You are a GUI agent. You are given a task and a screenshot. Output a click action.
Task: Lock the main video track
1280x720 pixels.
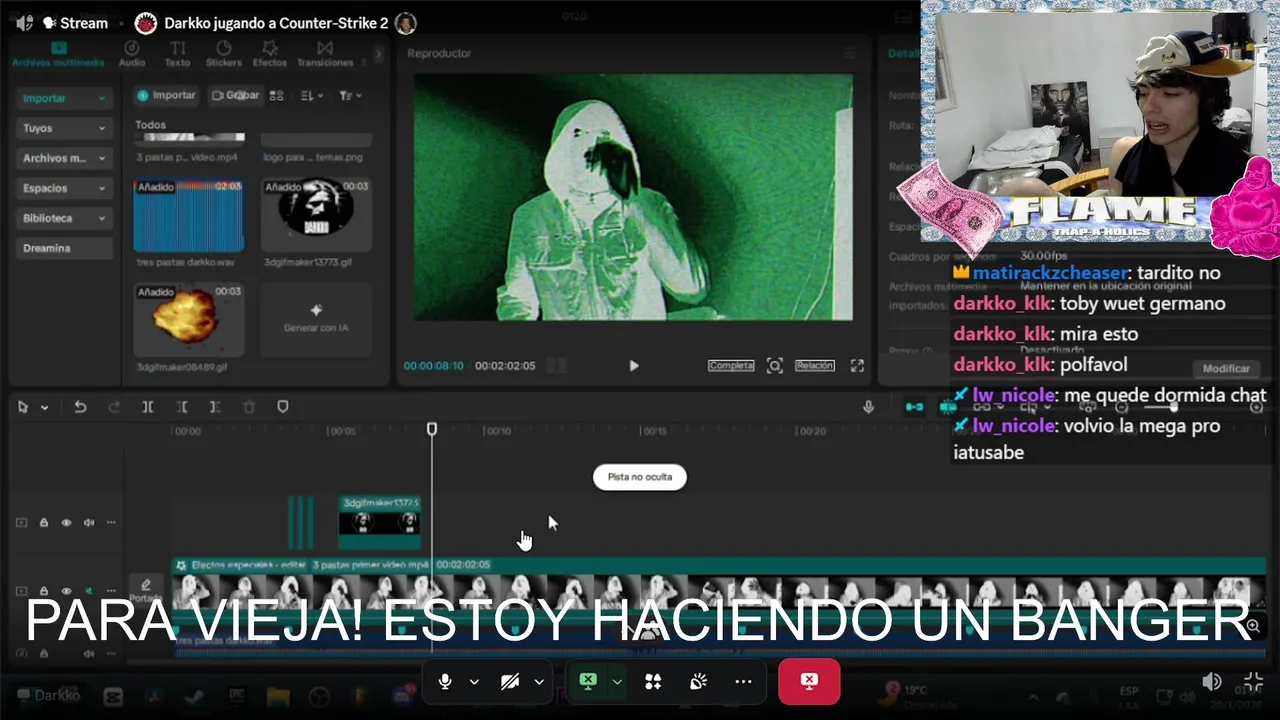(44, 591)
